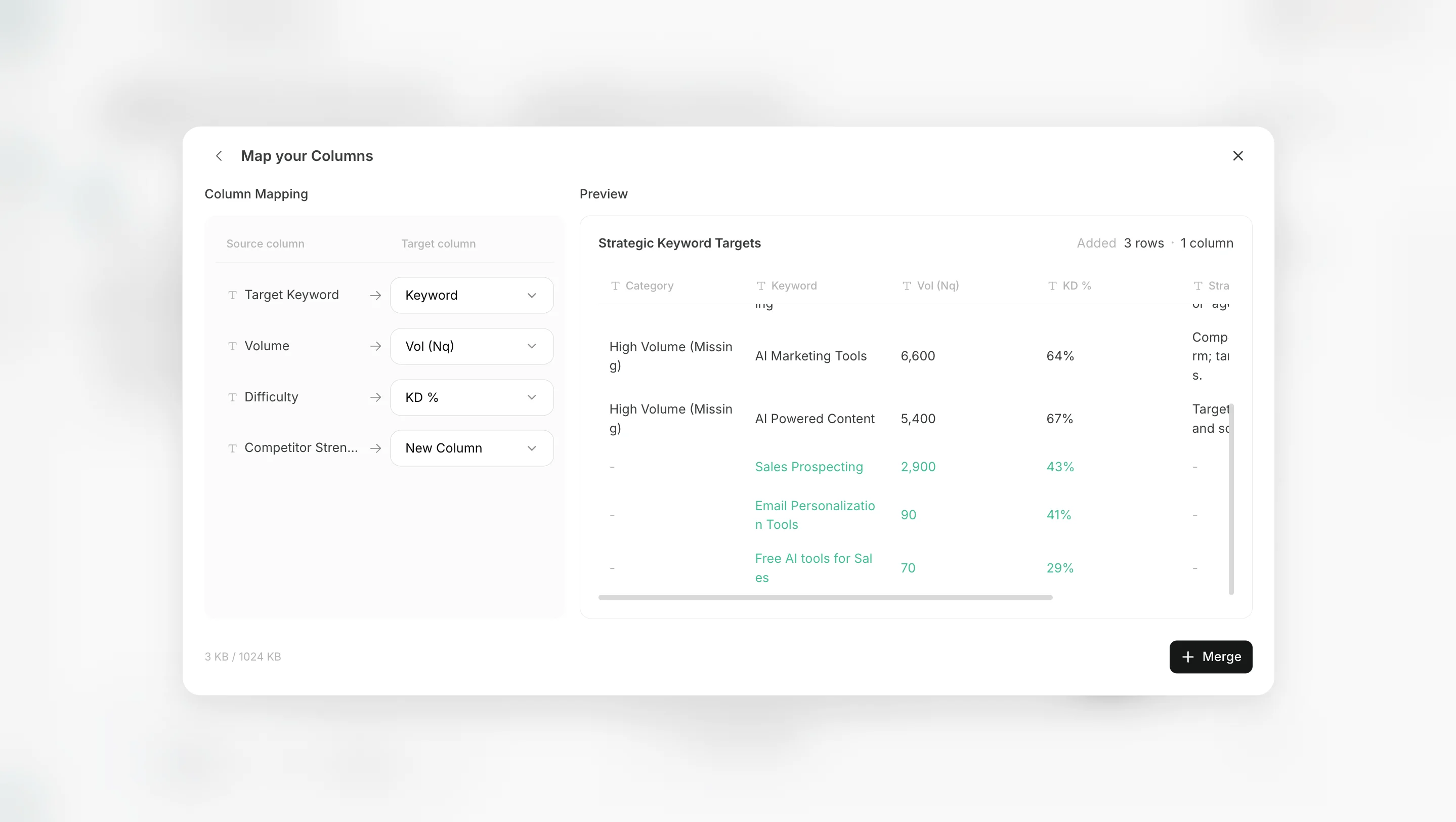Open the New Column target dropdown
1456x822 pixels.
coord(472,448)
